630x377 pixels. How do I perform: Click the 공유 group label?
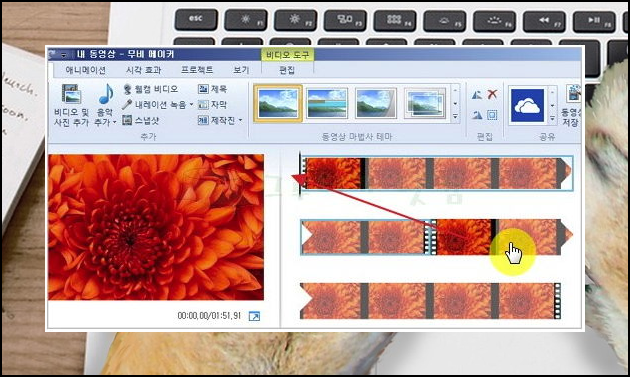(x=547, y=137)
